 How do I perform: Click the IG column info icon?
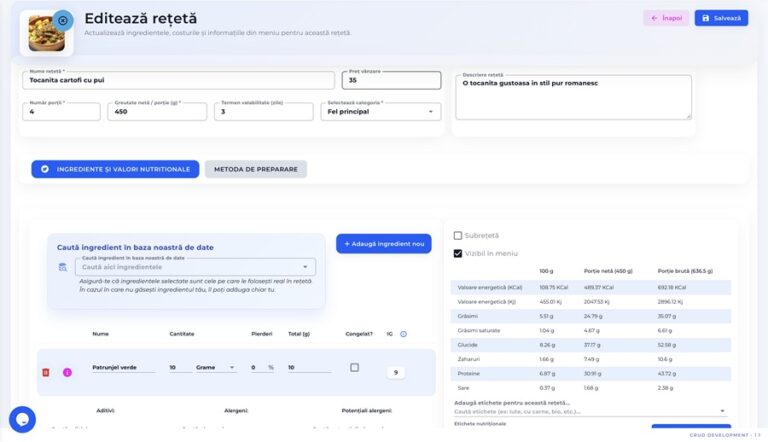click(x=403, y=334)
